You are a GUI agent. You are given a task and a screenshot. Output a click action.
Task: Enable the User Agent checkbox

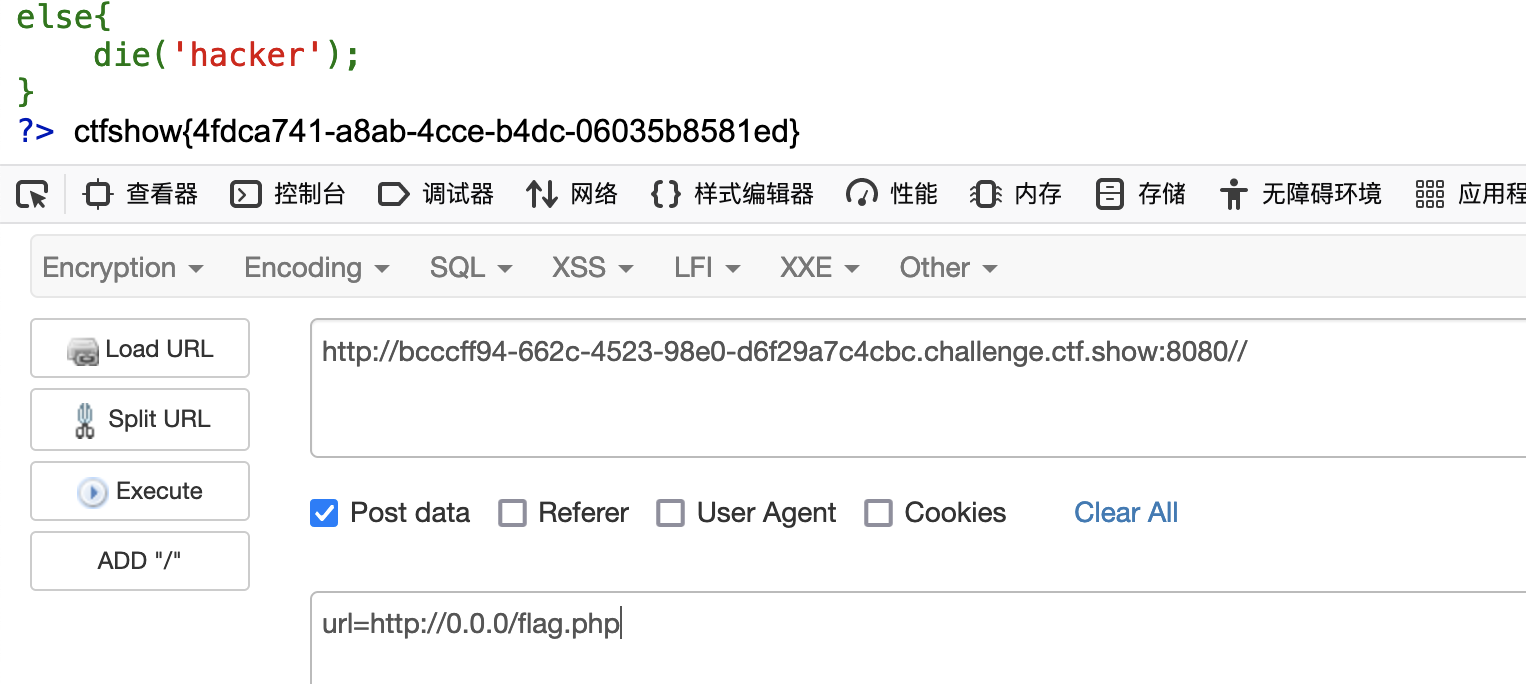(x=670, y=514)
